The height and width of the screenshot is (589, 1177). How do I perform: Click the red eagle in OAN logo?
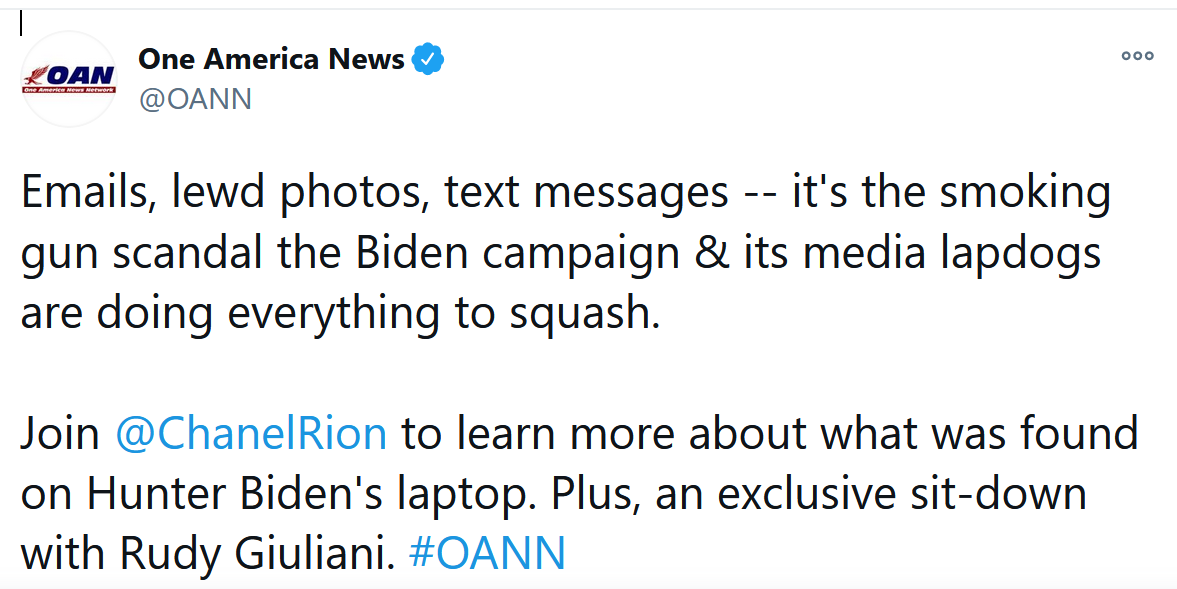pyautogui.click(x=35, y=76)
